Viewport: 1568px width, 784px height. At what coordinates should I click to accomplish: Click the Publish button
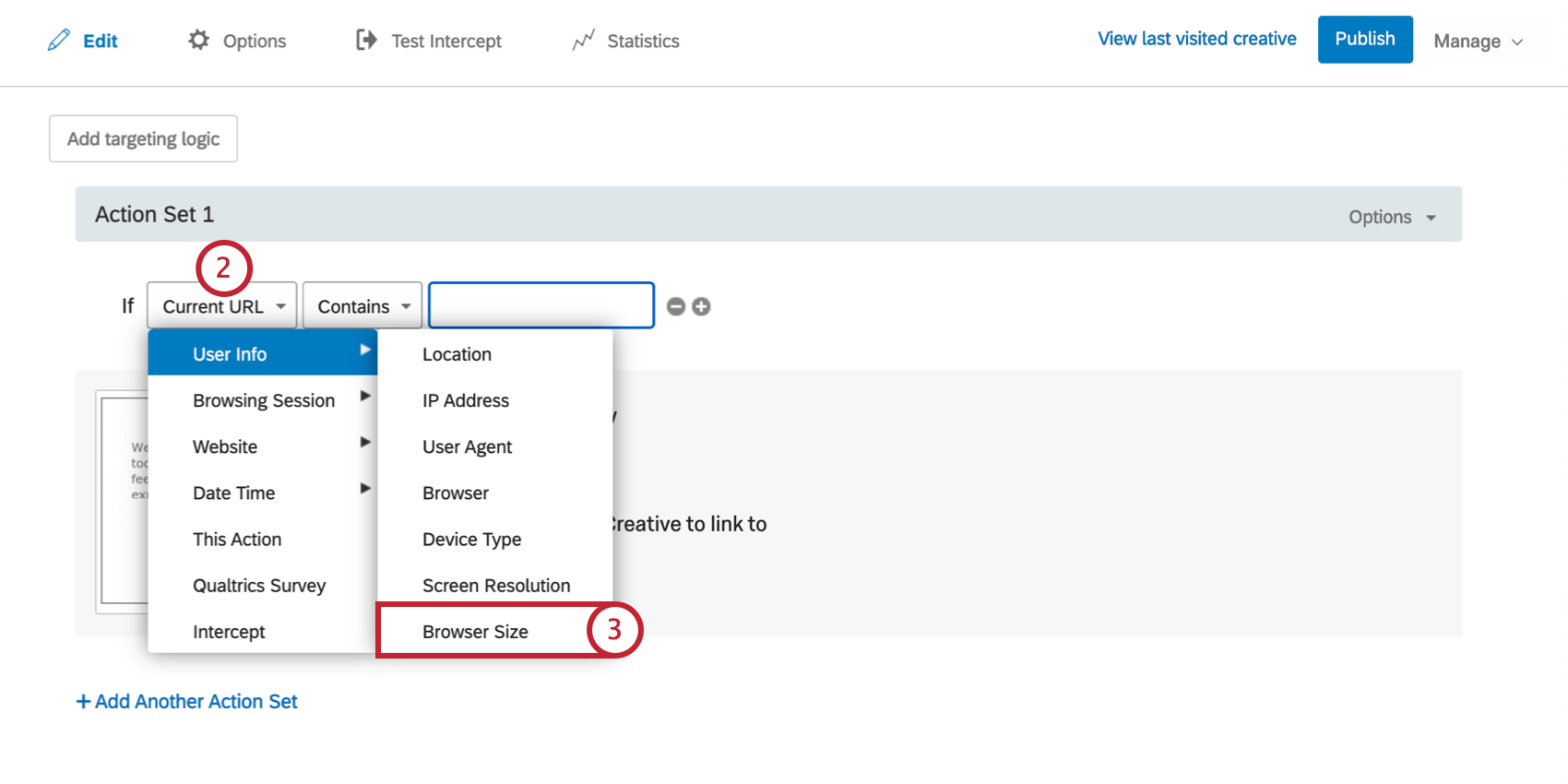(1364, 40)
